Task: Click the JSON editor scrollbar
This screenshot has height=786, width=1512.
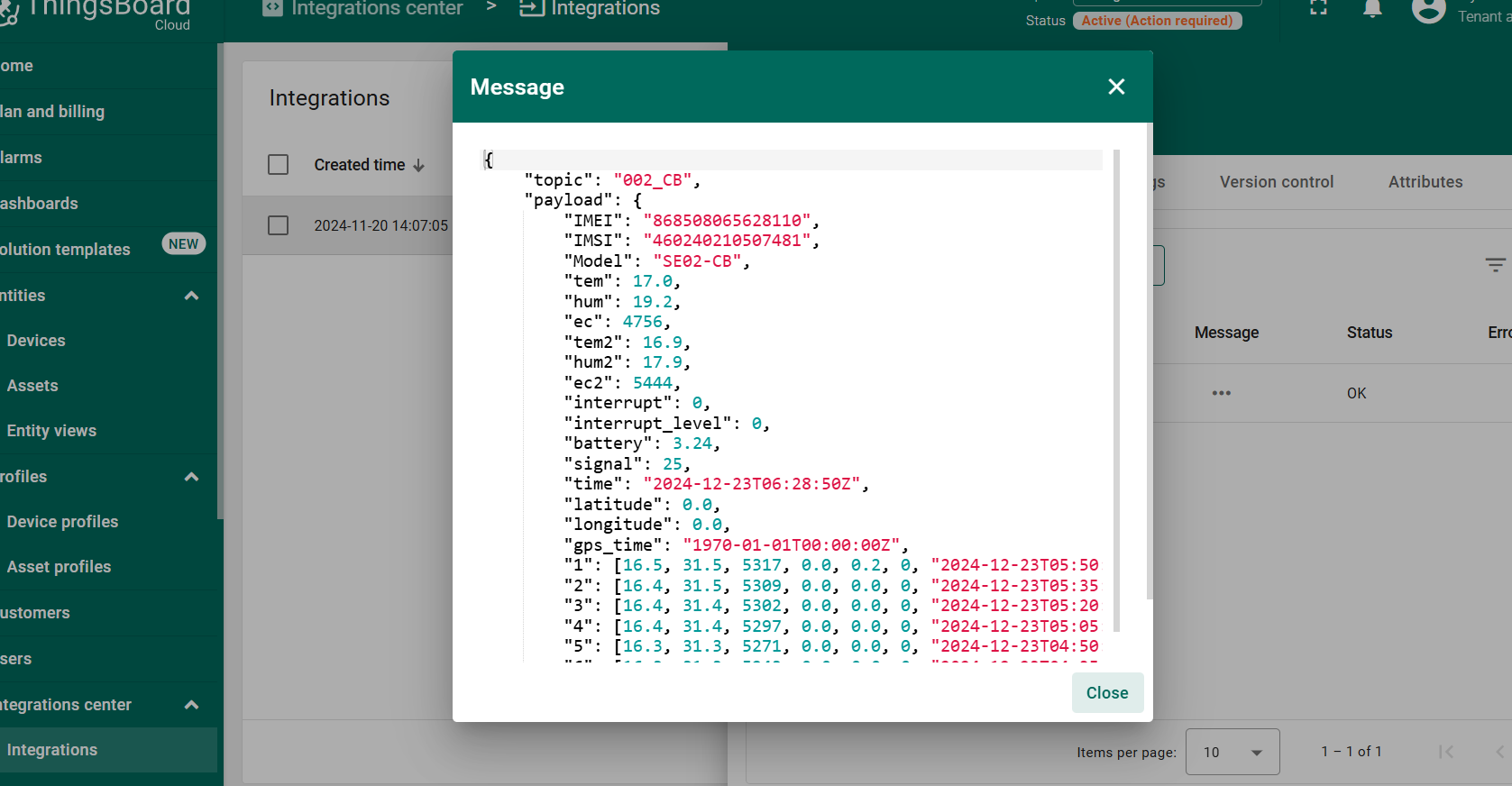Action: click(1117, 390)
